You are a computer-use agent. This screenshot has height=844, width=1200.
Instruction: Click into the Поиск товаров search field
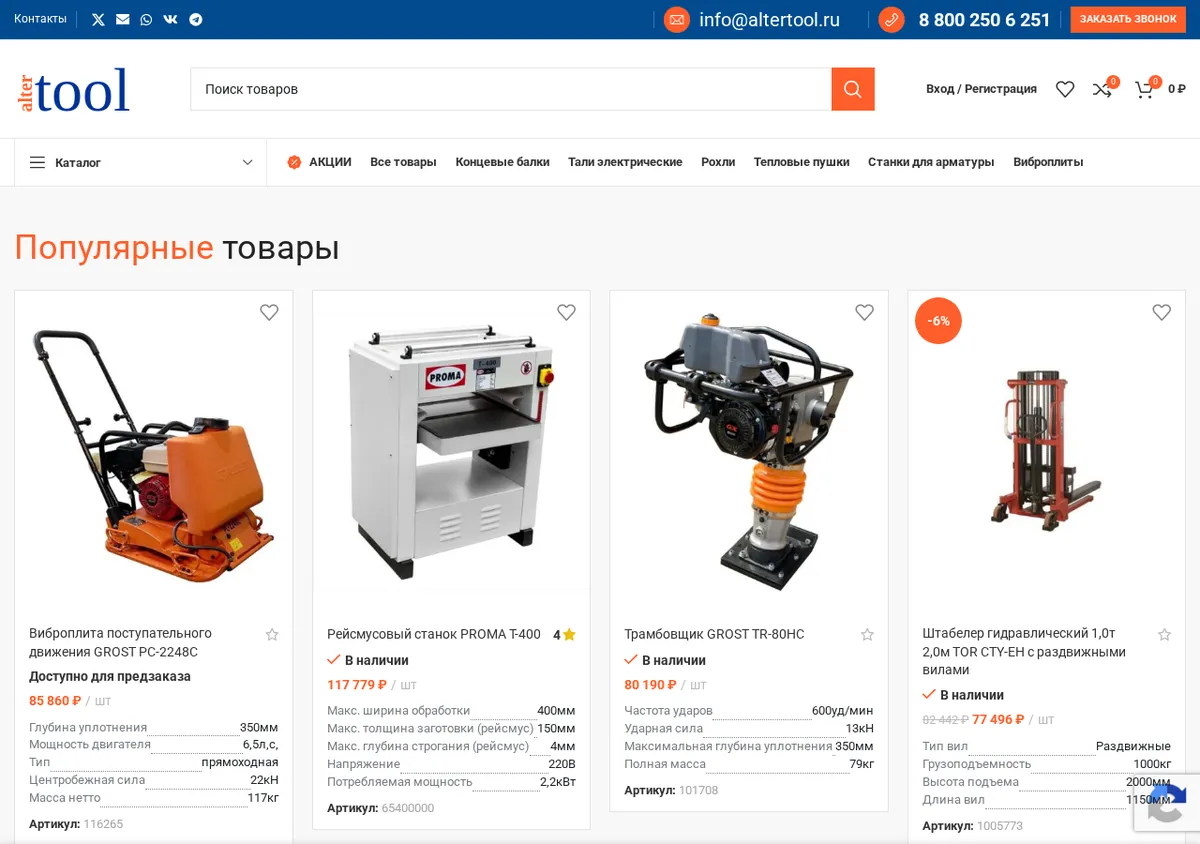(x=511, y=89)
